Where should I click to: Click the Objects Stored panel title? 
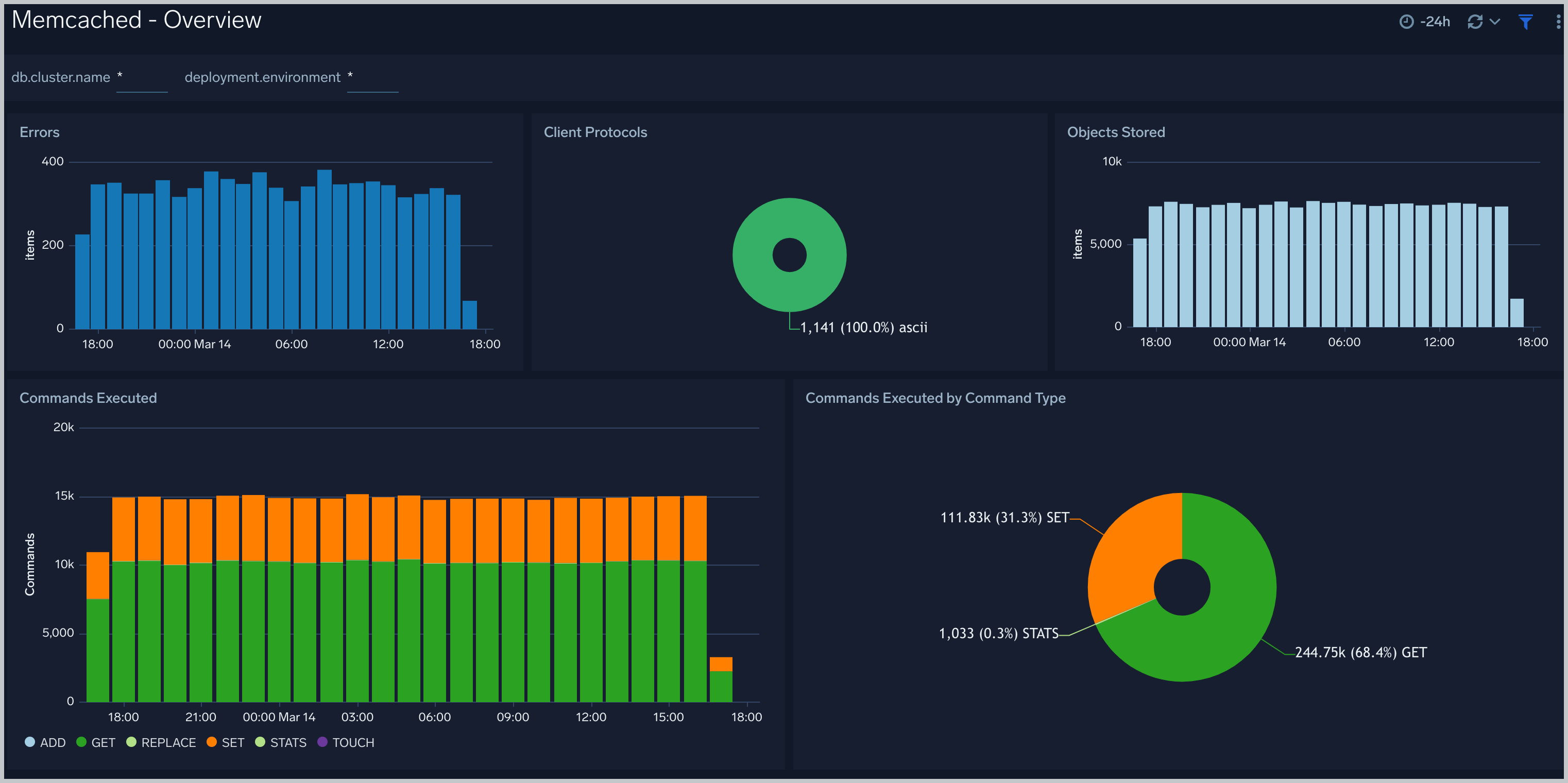click(x=1116, y=132)
